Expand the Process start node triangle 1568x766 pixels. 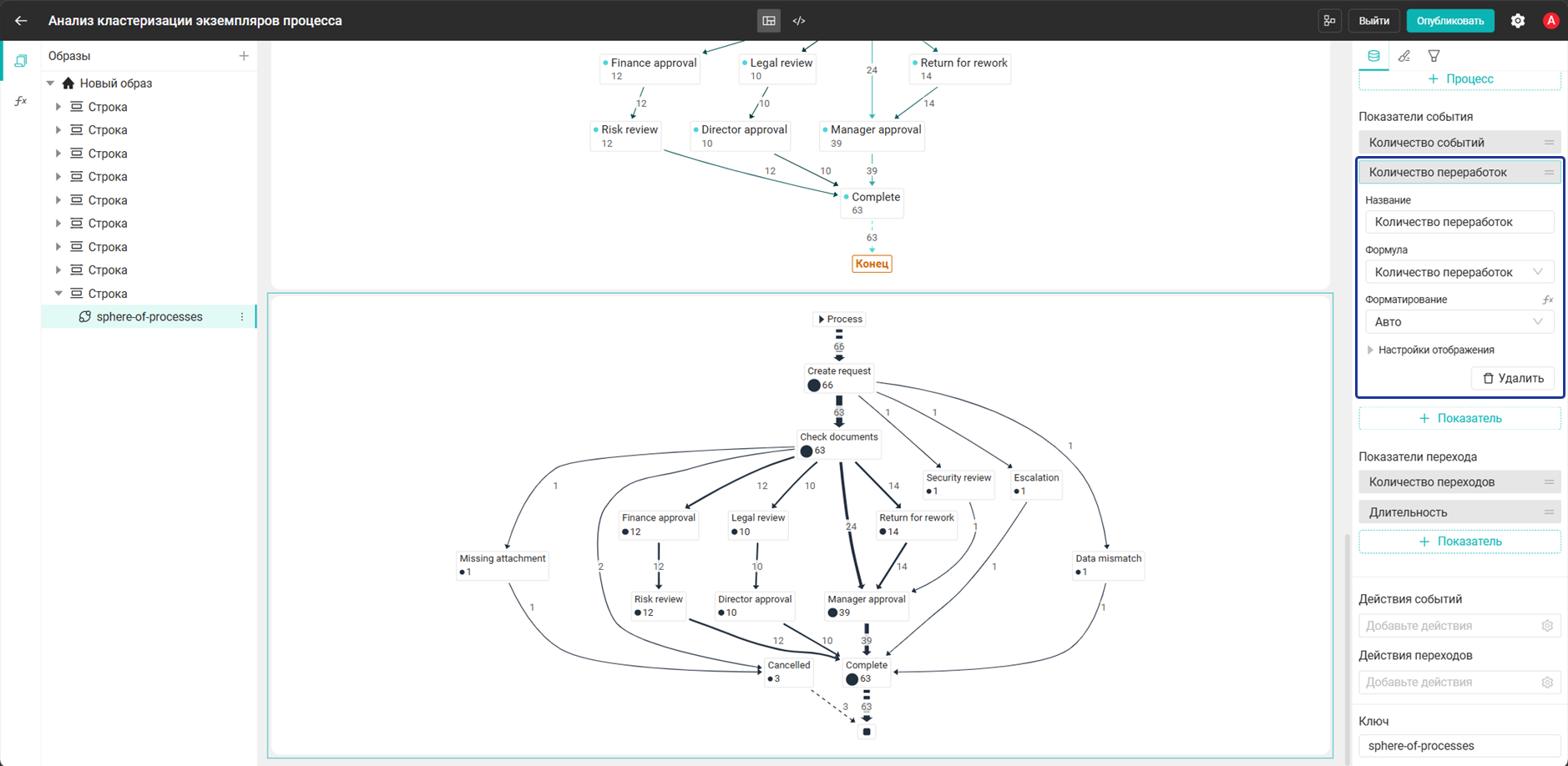pos(822,320)
